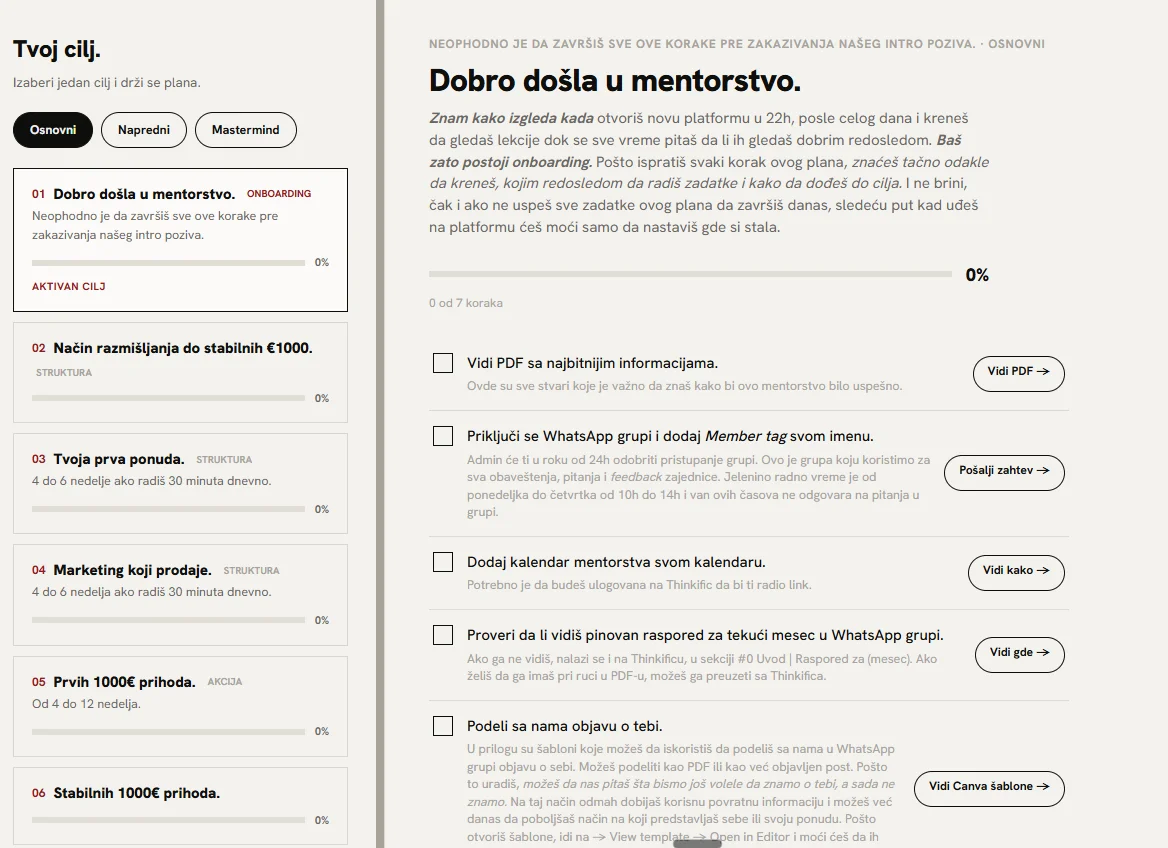Toggle the 'Proveri da li vidiš pinovan raspored' checkbox
Screen dimensions: 1168x848
[443, 635]
